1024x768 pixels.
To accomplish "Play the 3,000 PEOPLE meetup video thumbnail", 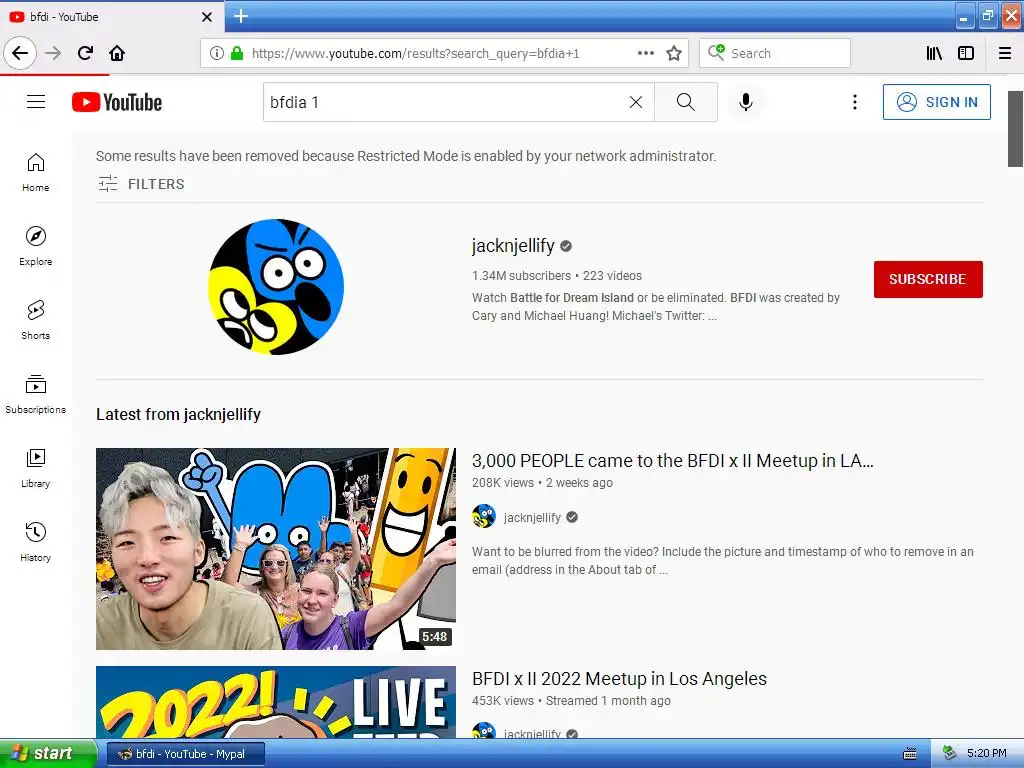I will pyautogui.click(x=276, y=549).
